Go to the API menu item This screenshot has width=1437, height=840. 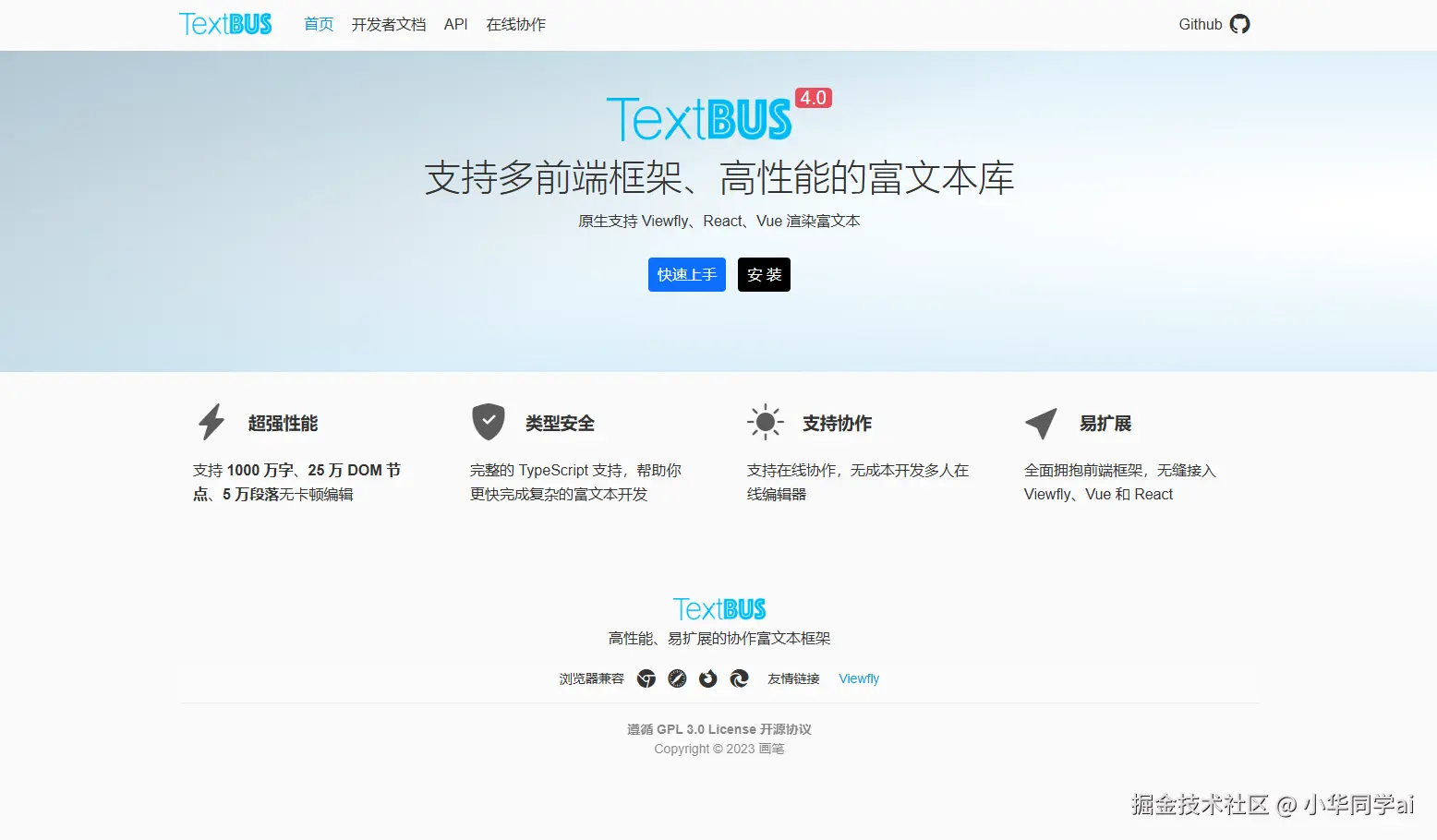pos(456,24)
